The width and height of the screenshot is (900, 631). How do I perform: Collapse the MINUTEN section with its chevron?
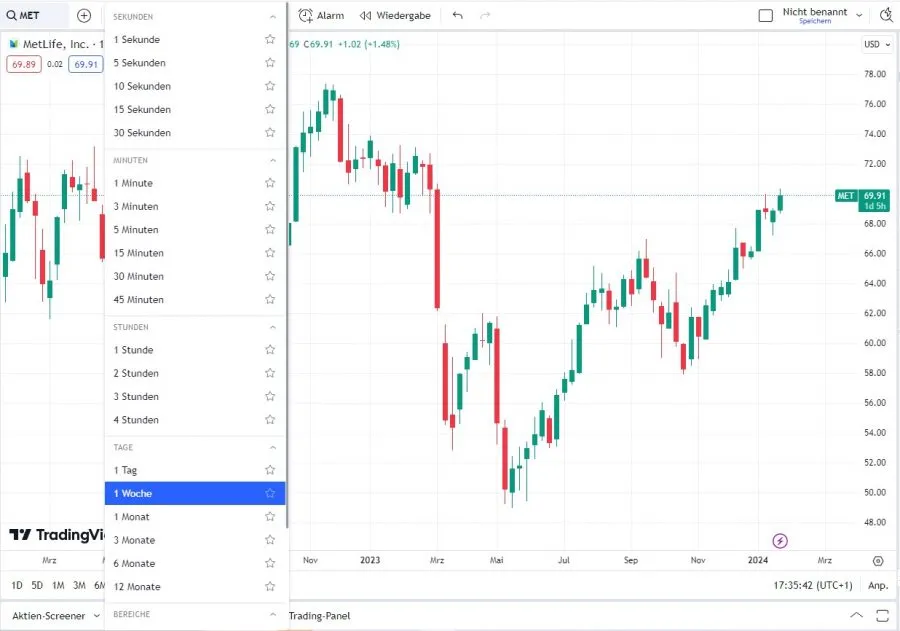pyautogui.click(x=270, y=159)
